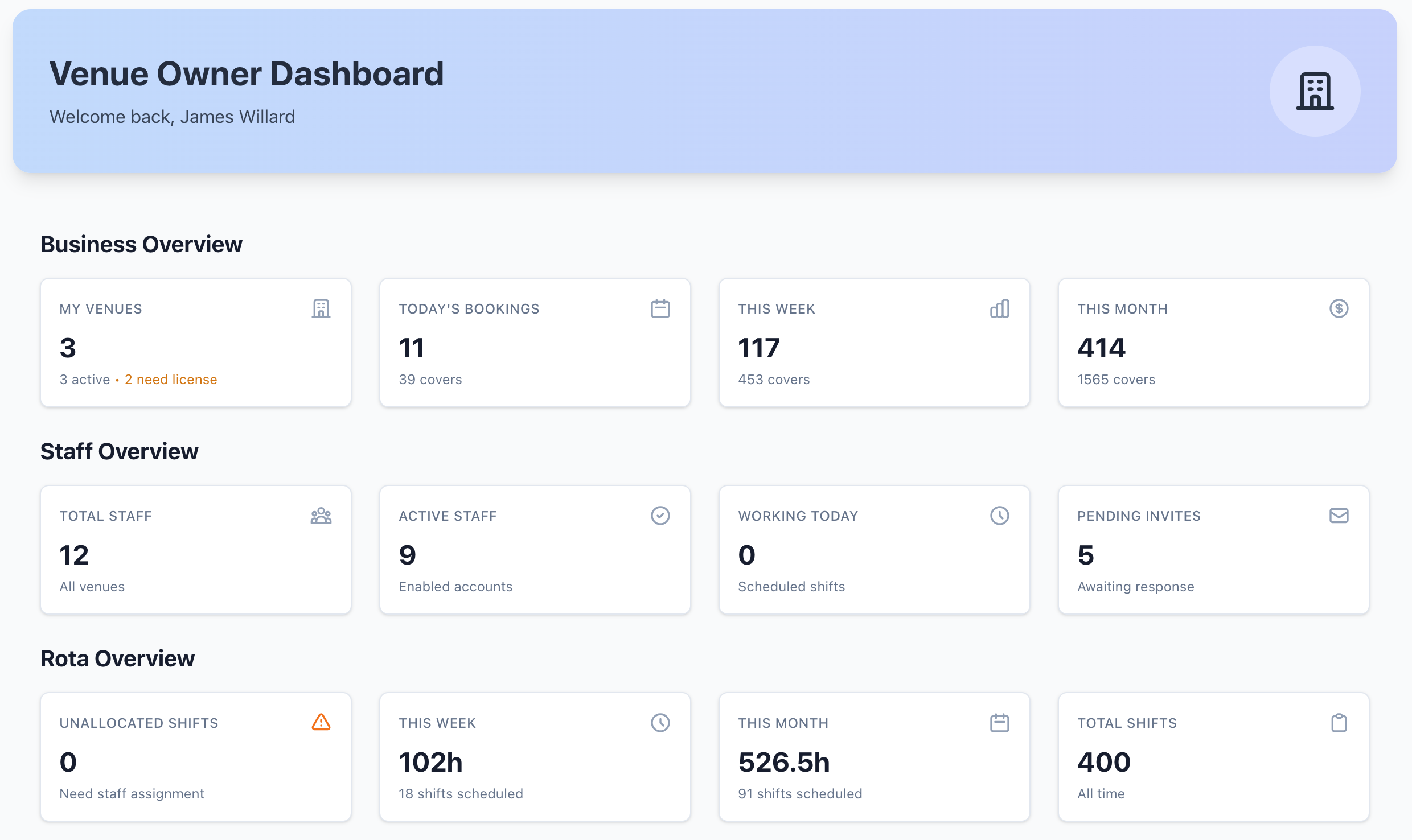Image resolution: width=1412 pixels, height=840 pixels.
Task: Click the checkmark icon on Active Staff card
Action: click(660, 516)
